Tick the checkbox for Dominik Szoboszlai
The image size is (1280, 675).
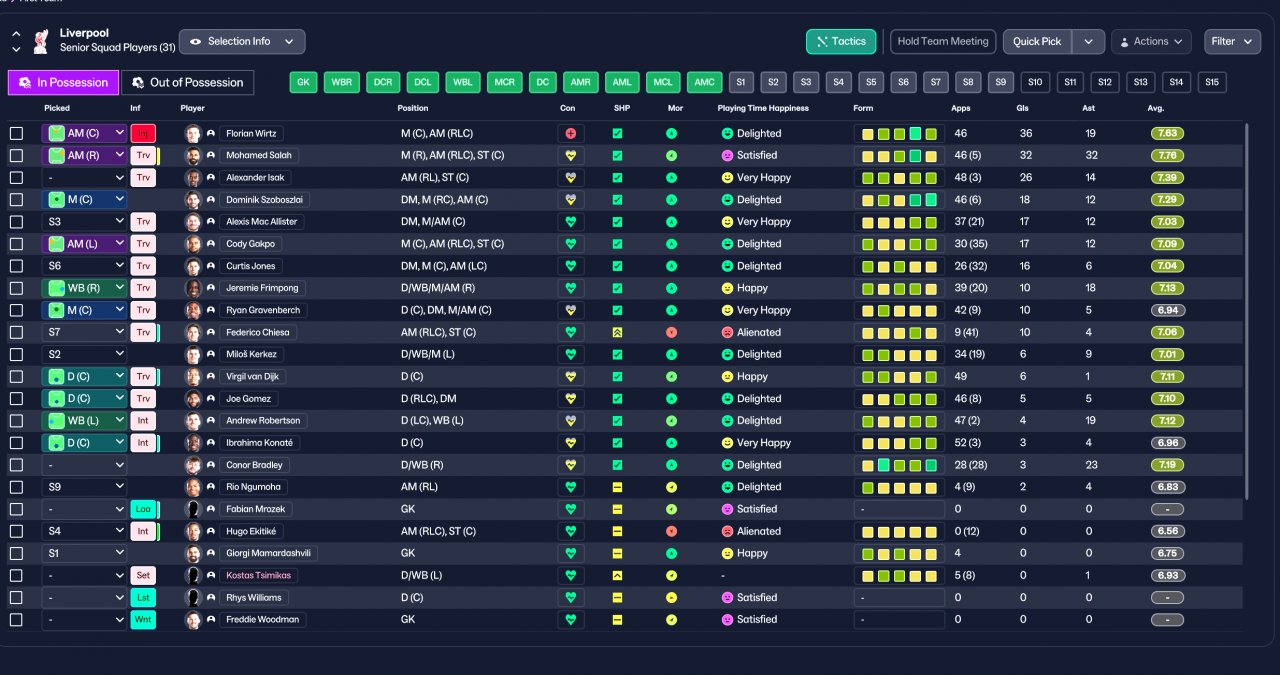[x=16, y=200]
